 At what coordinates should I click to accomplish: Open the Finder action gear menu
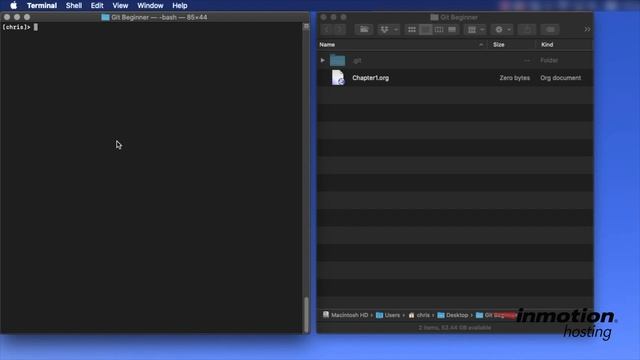[502, 29]
